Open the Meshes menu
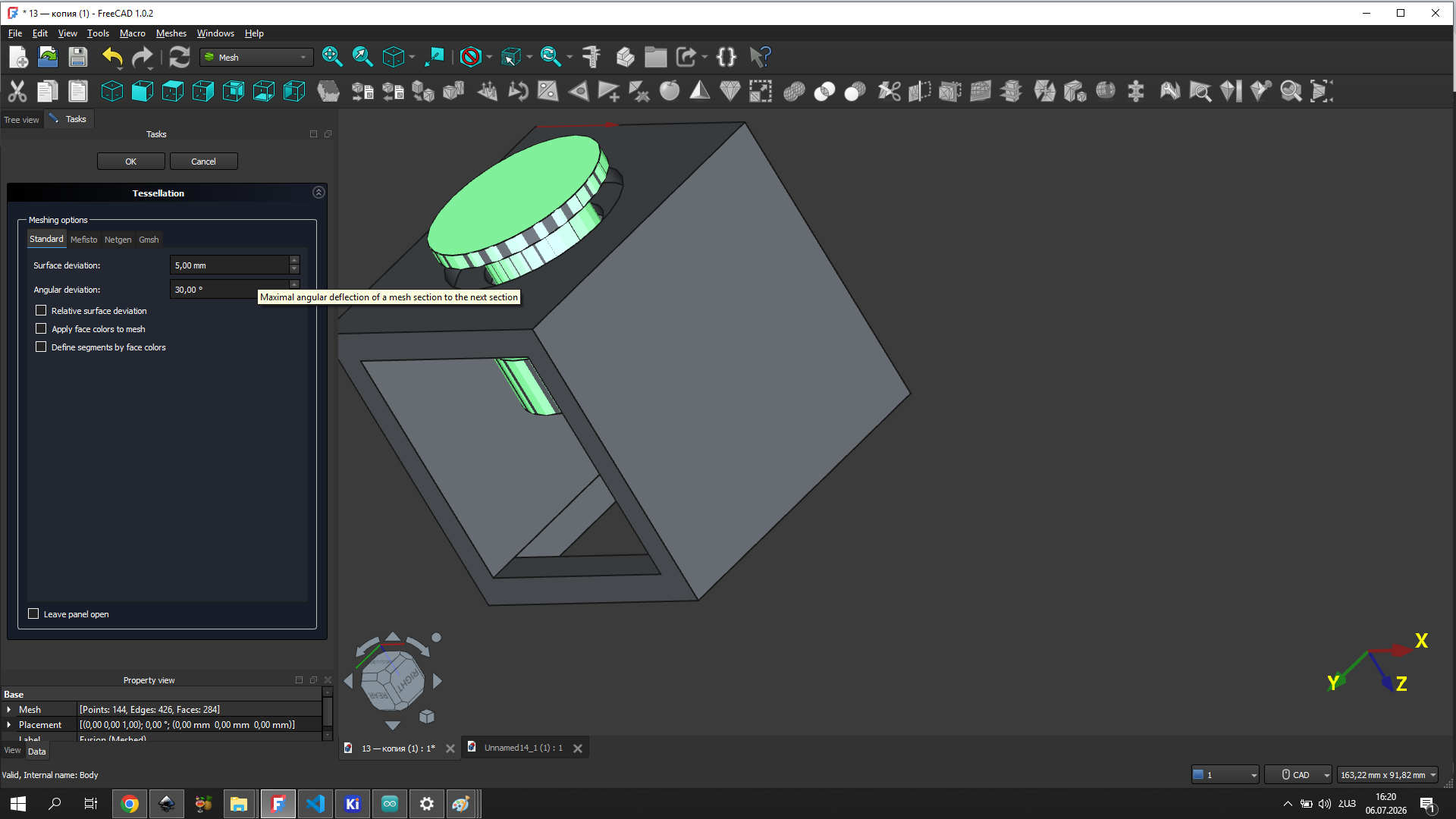Viewport: 1456px width, 819px height. point(171,33)
